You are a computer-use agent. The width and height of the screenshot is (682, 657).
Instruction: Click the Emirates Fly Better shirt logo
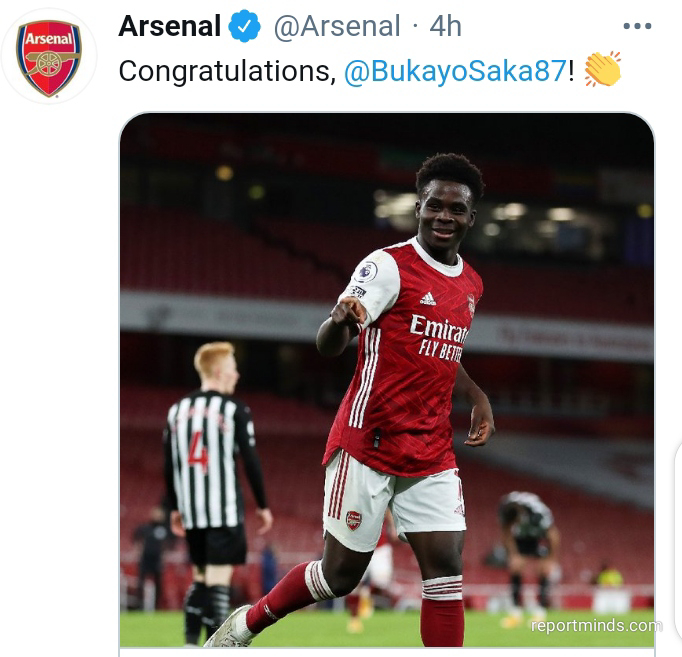[438, 337]
